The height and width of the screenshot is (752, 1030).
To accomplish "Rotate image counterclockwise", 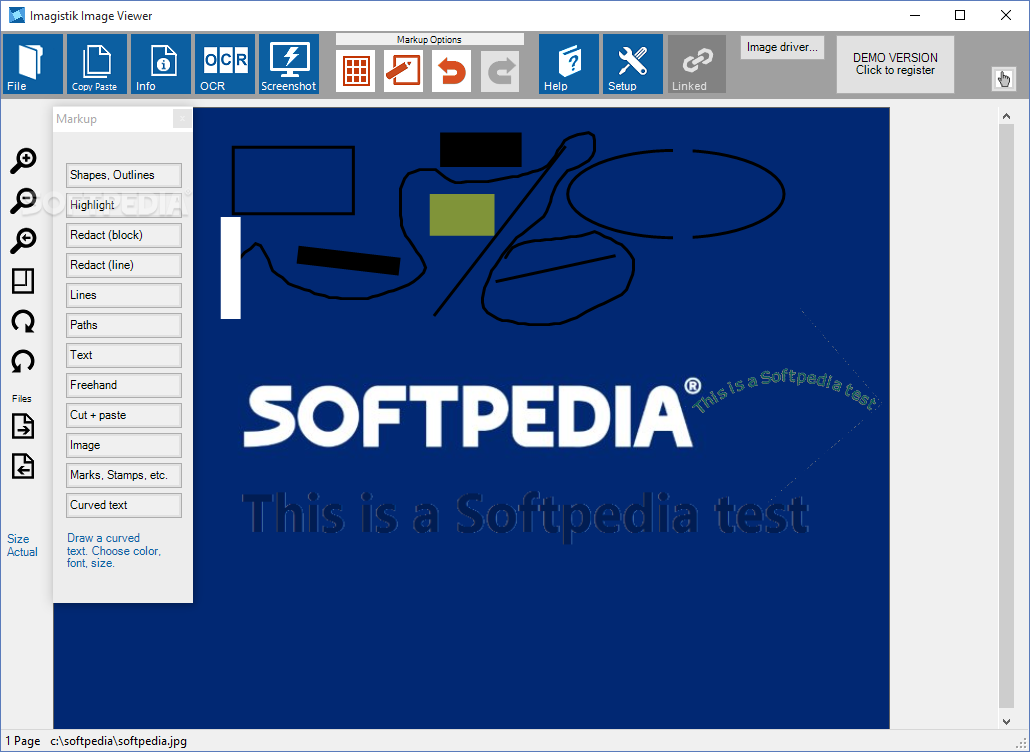I will 23,361.
